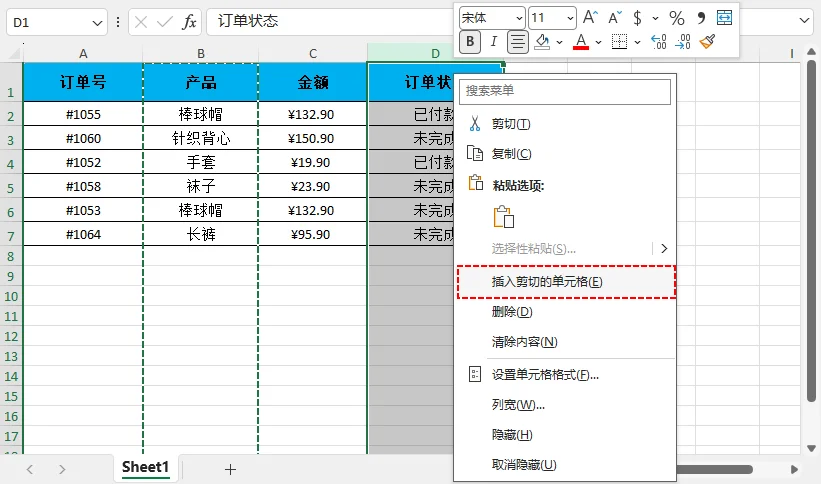Viewport: 821px width, 484px height.
Task: Click next sheet navigation arrow
Action: tap(62, 469)
